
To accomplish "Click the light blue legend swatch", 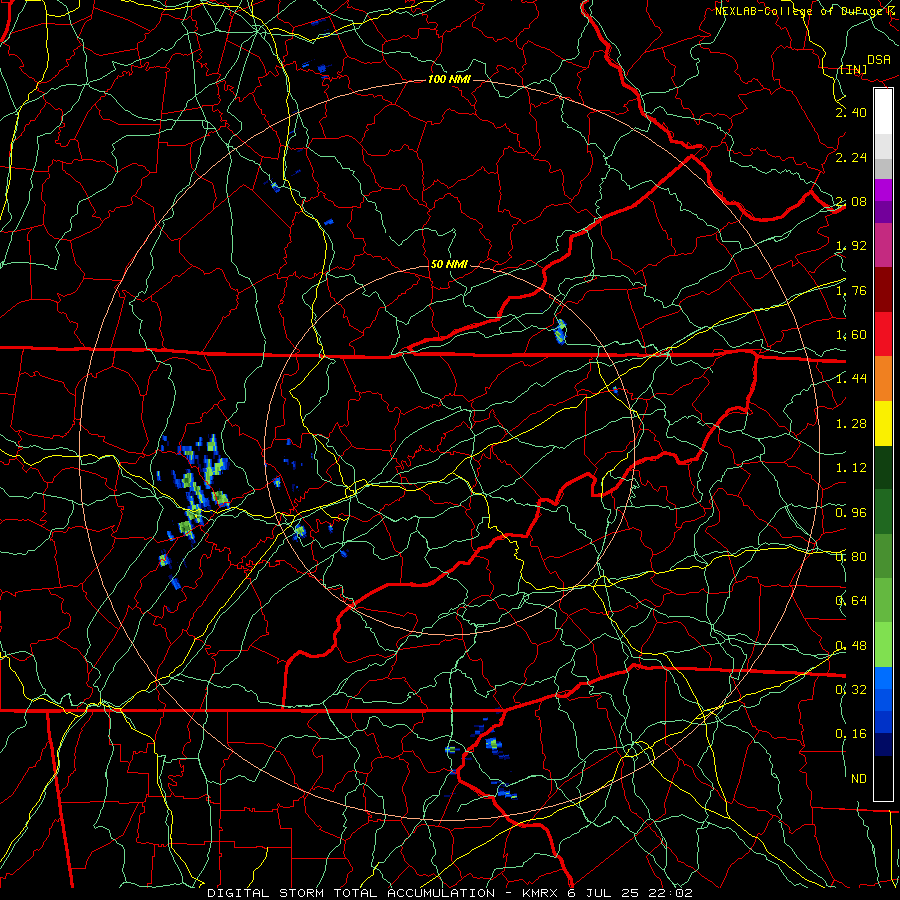I will click(x=883, y=678).
